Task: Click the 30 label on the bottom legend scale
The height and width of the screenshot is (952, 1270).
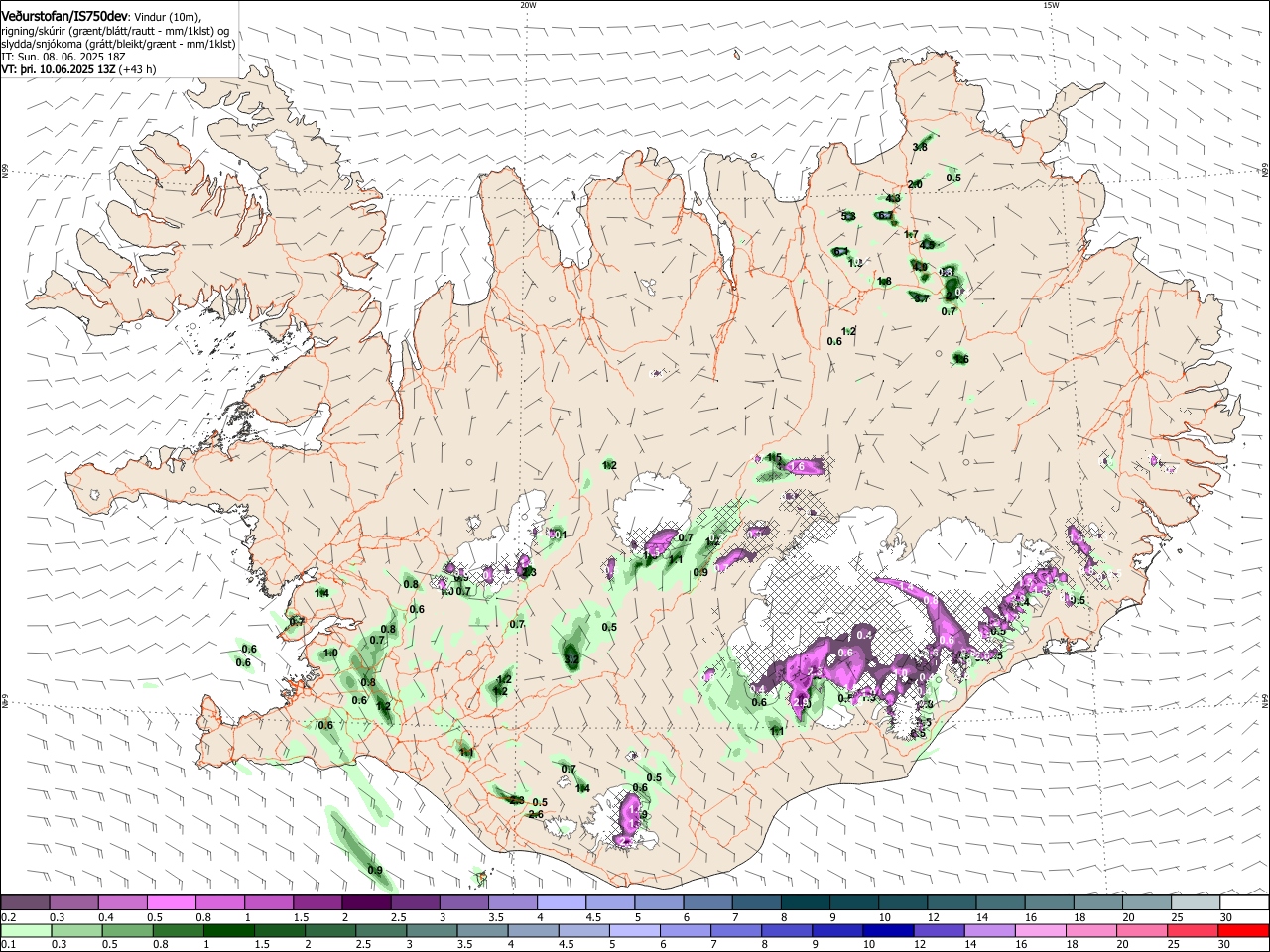Action: pyautogui.click(x=1226, y=946)
